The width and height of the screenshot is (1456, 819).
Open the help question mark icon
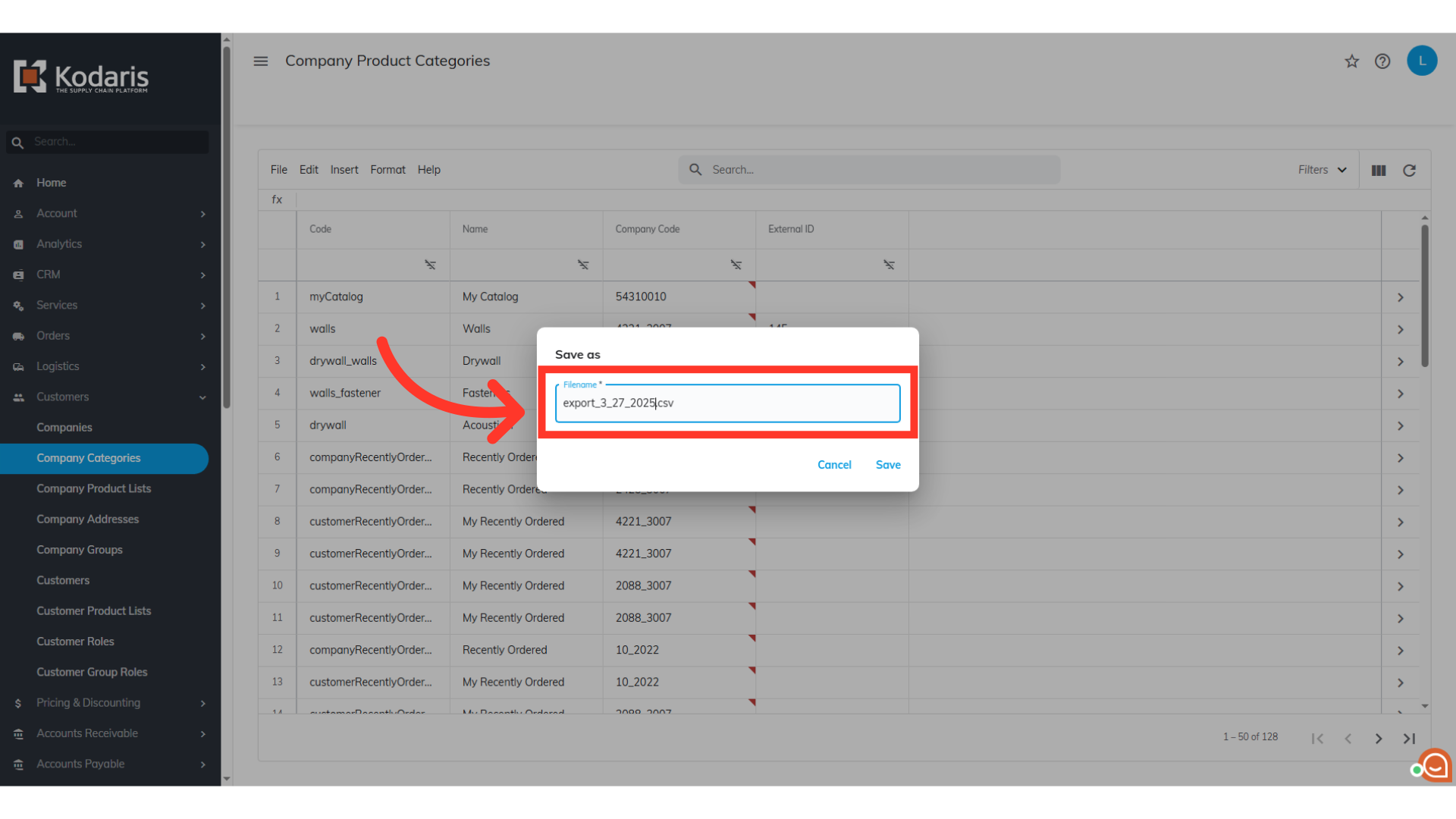pos(1382,61)
